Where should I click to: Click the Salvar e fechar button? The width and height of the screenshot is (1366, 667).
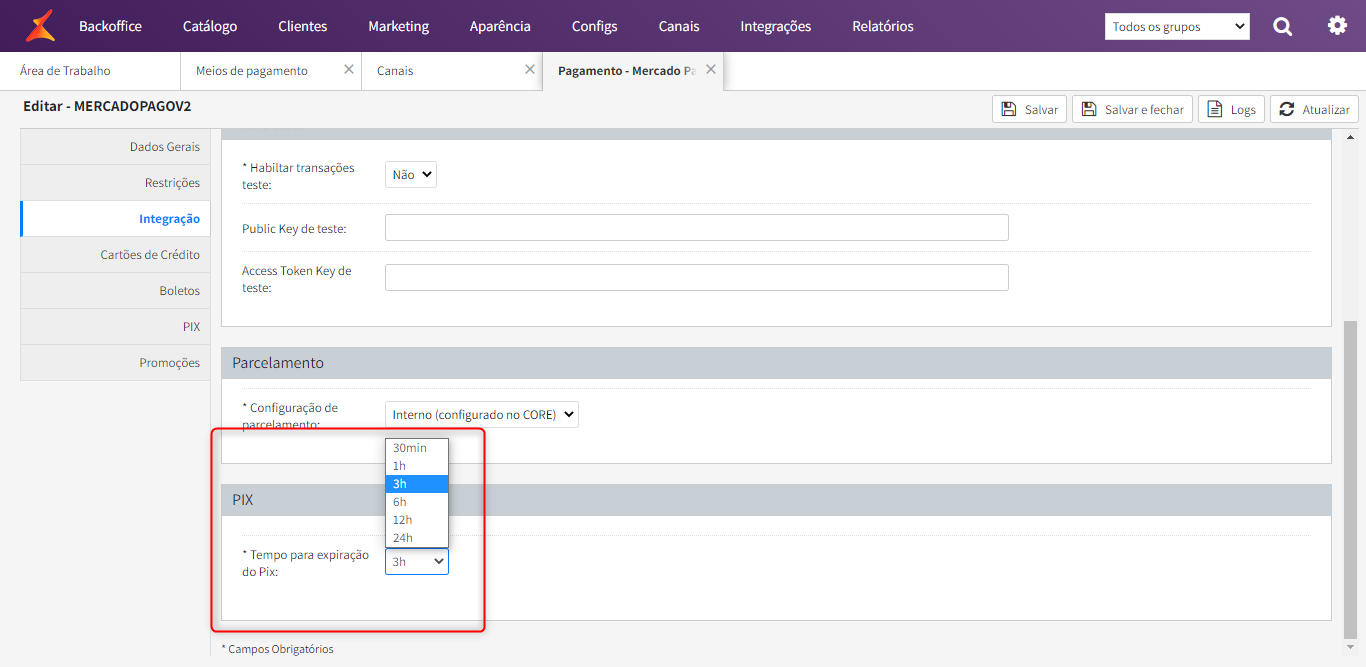[1132, 109]
